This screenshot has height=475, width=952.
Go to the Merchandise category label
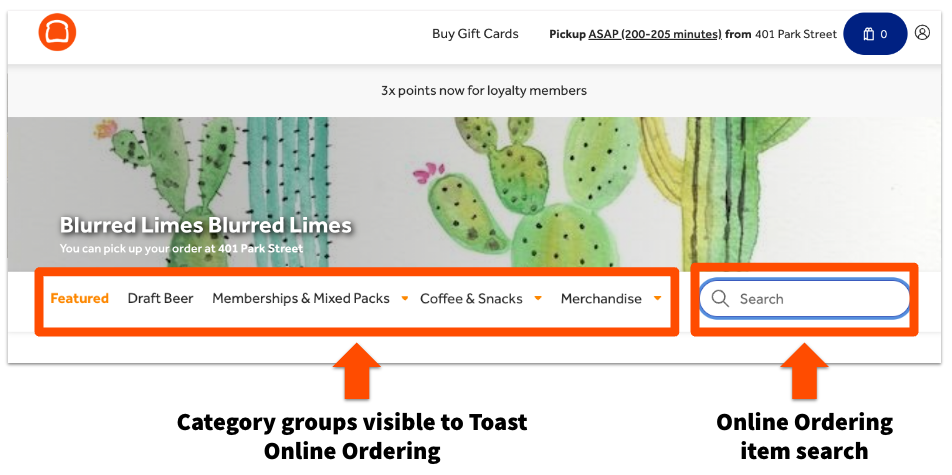tap(601, 299)
